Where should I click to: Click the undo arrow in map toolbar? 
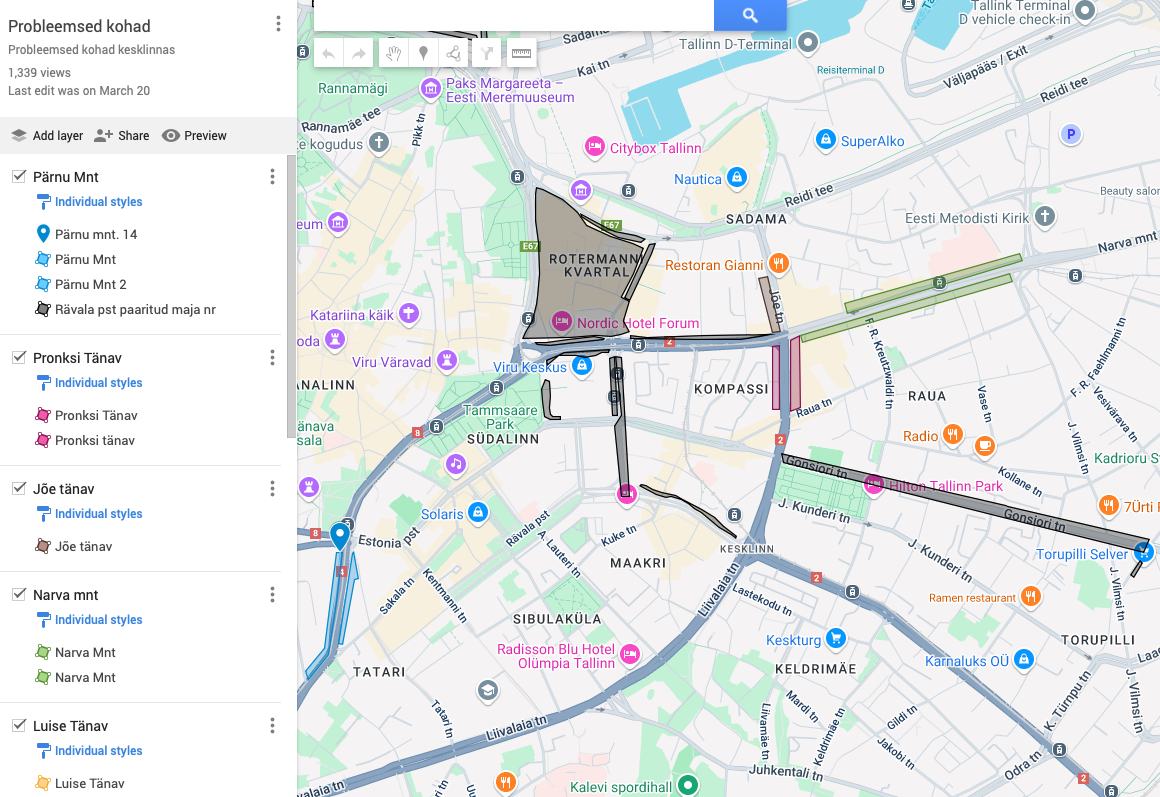[x=329, y=53]
